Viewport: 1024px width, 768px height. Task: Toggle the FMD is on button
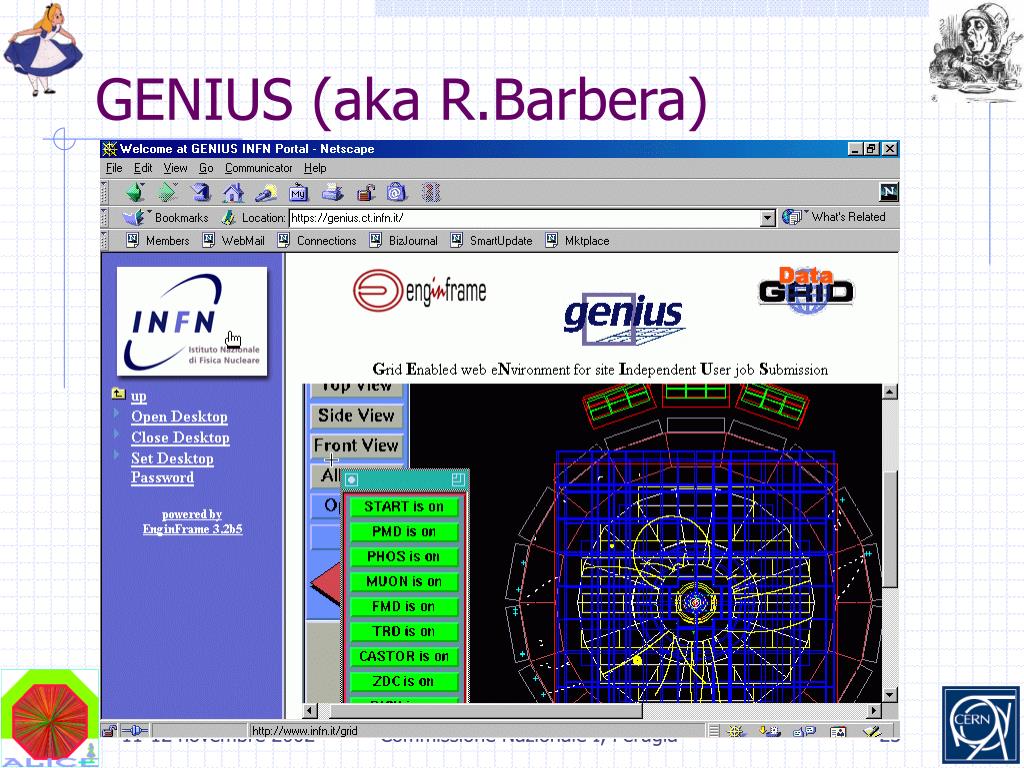pos(404,606)
